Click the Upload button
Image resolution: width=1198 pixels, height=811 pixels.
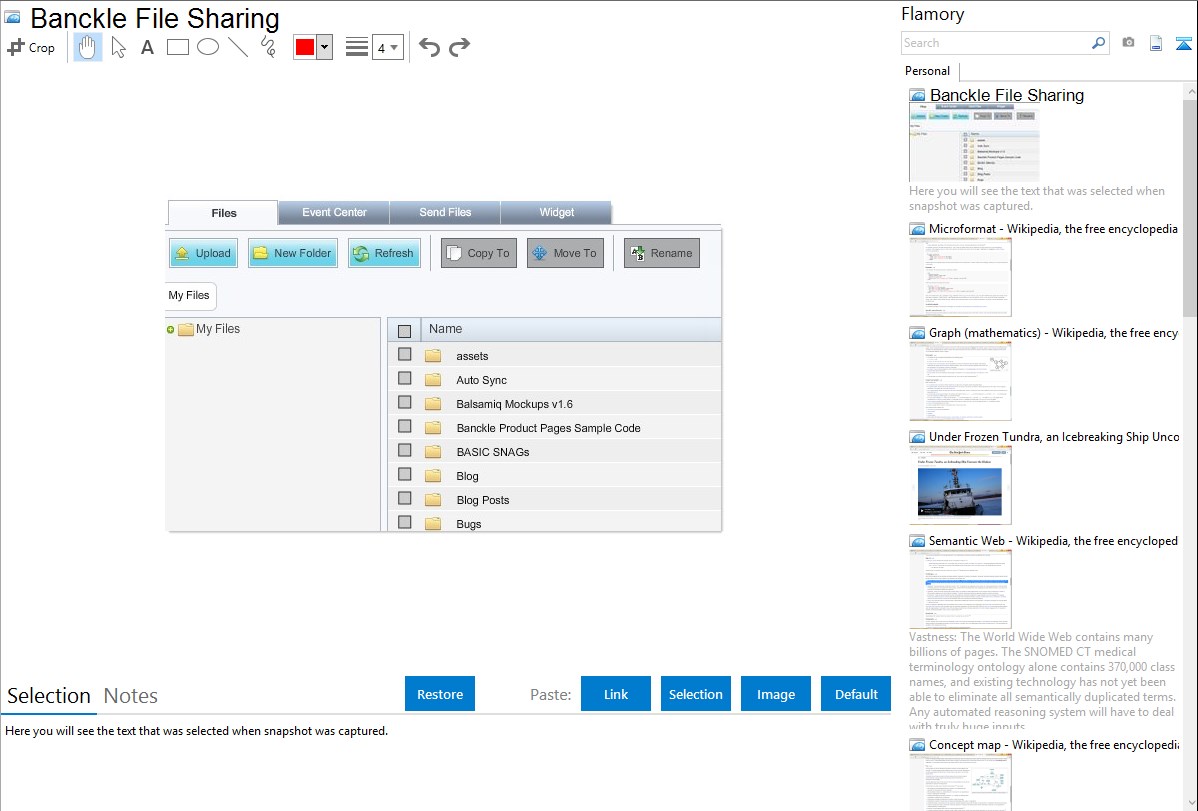(x=203, y=253)
